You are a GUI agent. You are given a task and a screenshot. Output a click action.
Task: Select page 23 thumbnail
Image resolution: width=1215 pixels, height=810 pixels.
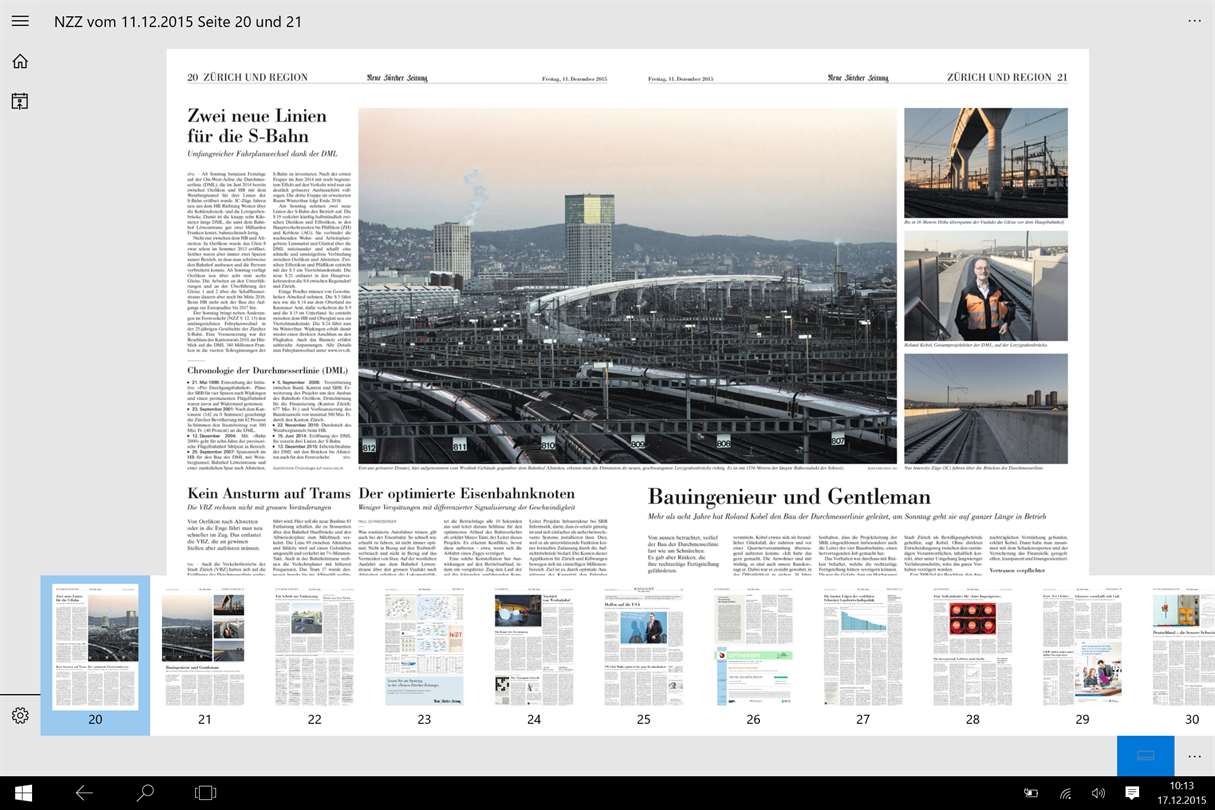pyautogui.click(x=424, y=655)
